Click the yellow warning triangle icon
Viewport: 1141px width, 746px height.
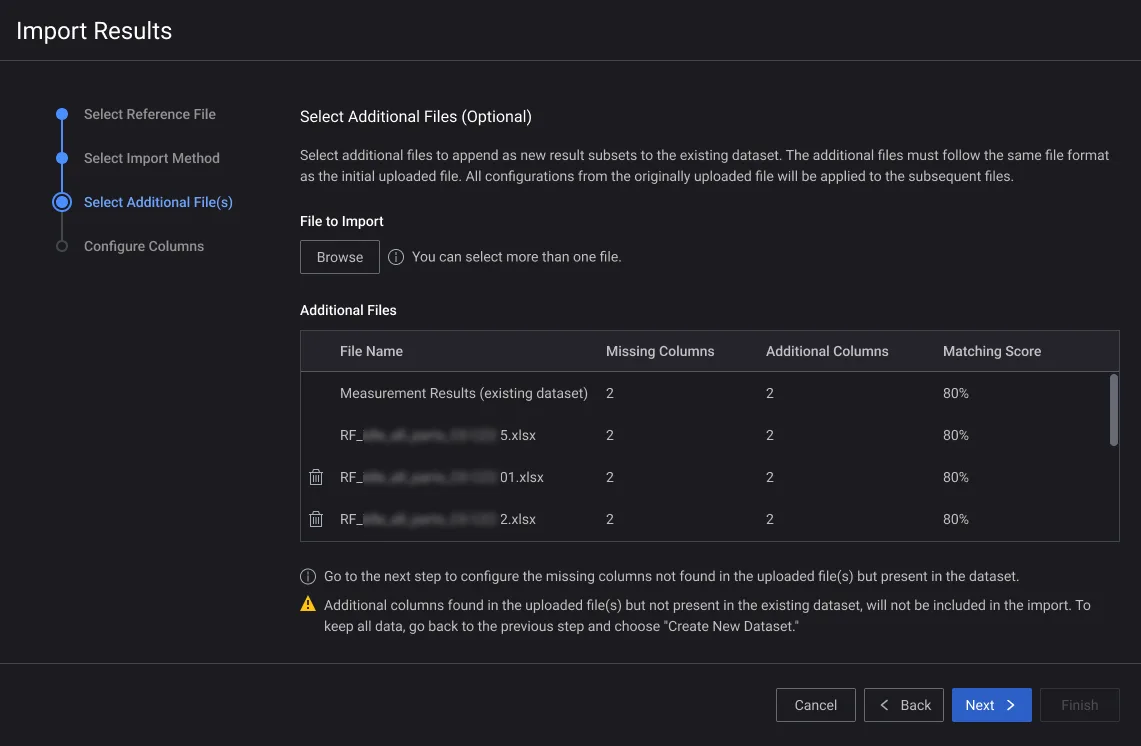tap(308, 604)
